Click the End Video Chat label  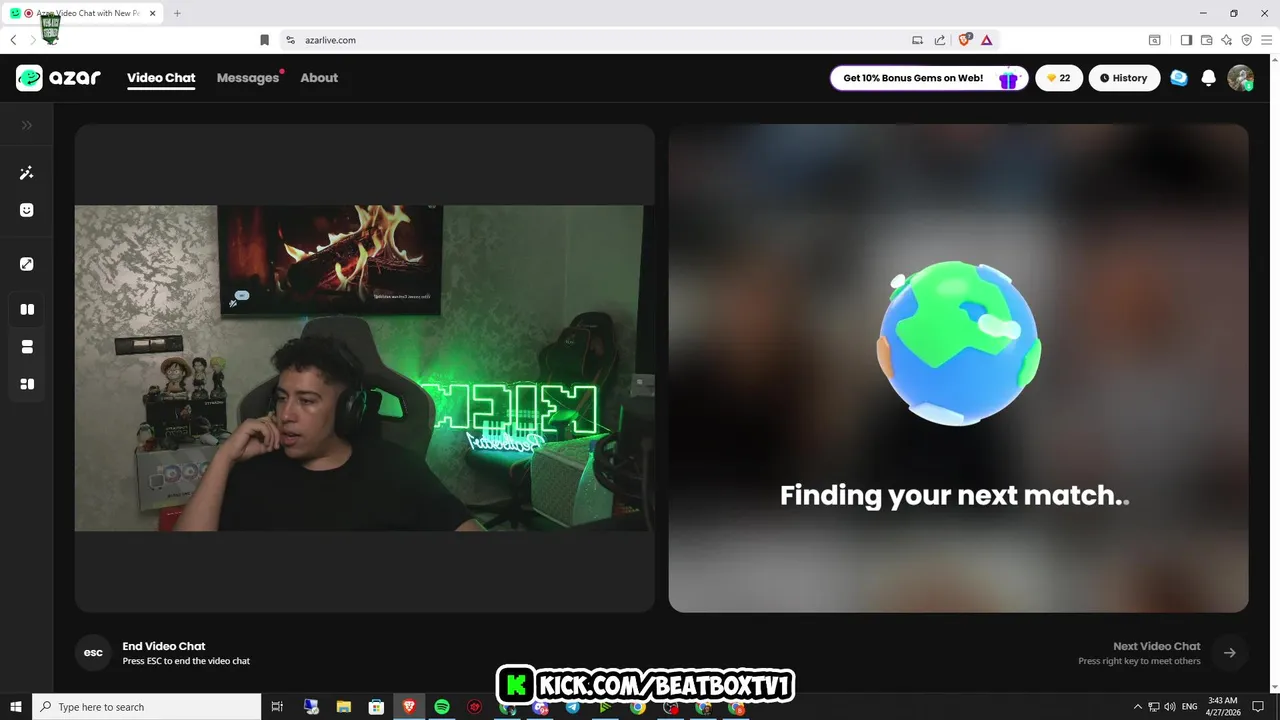[x=164, y=646]
